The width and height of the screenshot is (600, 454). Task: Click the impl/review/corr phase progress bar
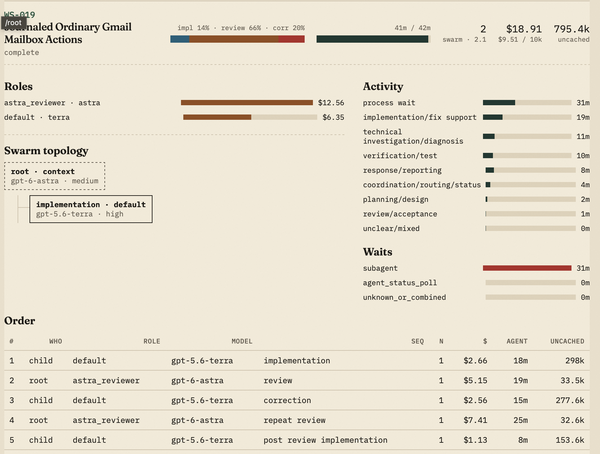(x=237, y=39)
